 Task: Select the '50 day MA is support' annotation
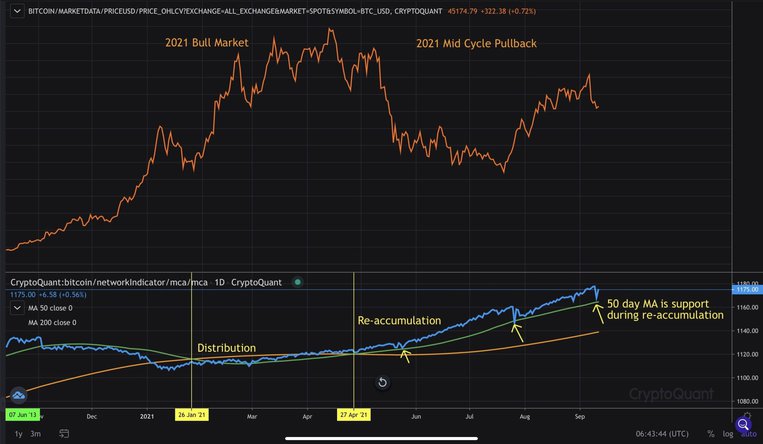[x=665, y=310]
